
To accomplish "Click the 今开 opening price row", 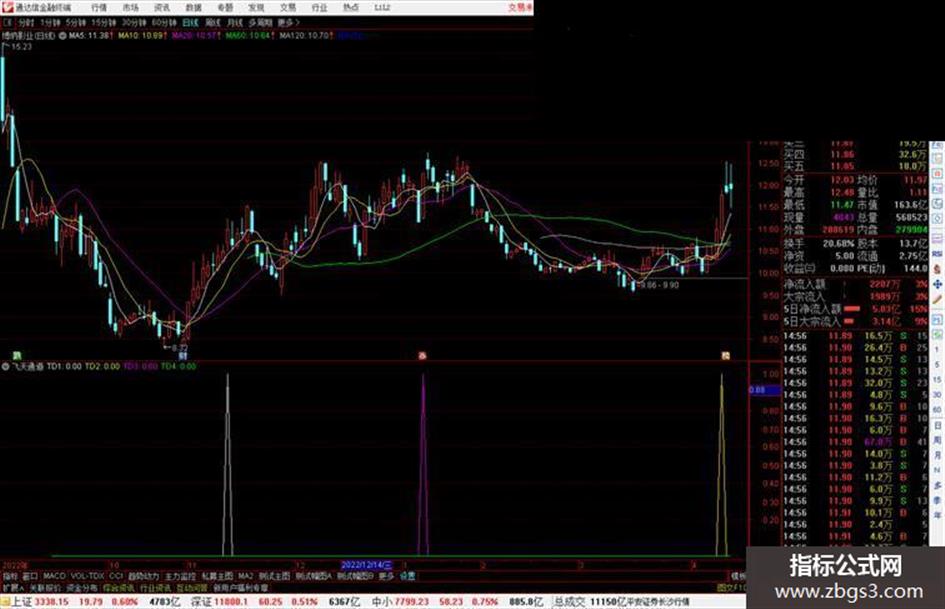I will [819, 180].
